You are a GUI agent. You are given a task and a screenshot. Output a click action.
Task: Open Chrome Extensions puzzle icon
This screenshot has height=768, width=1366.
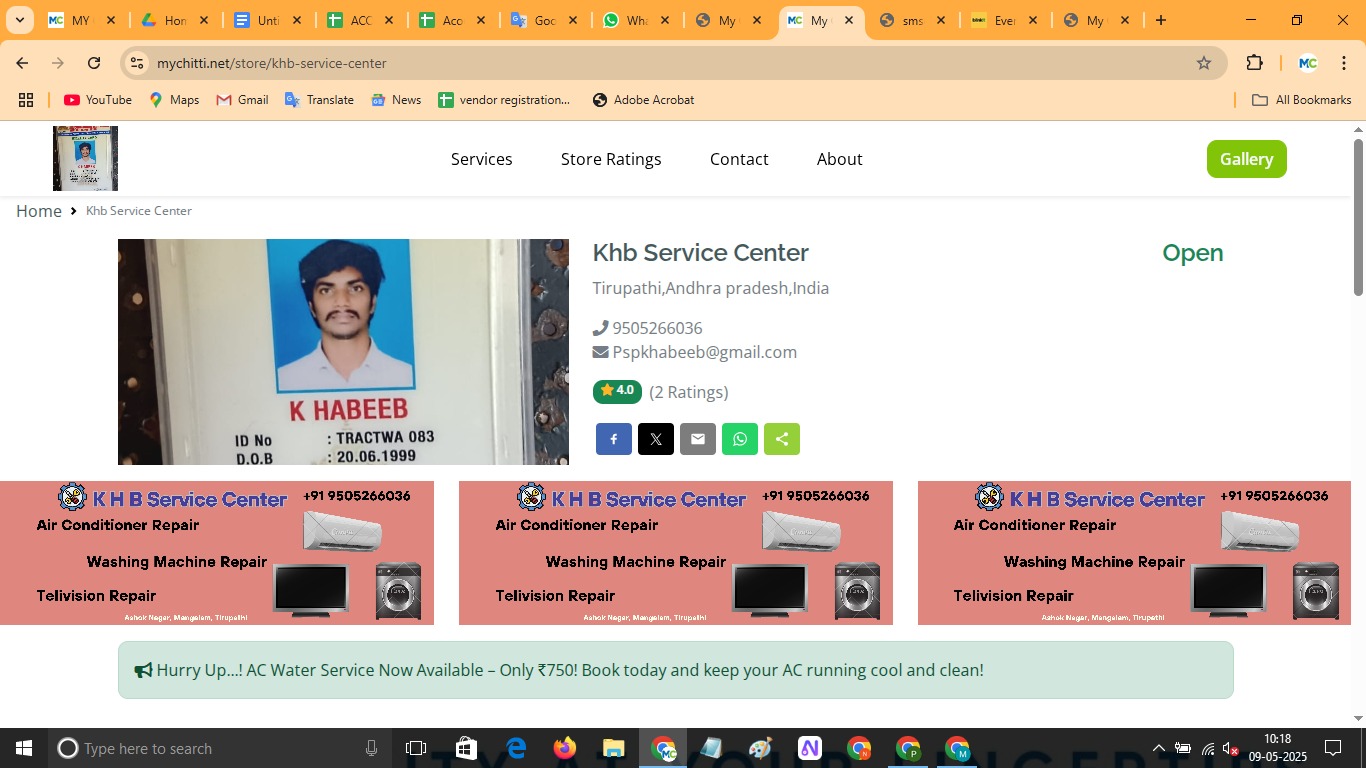1254,63
